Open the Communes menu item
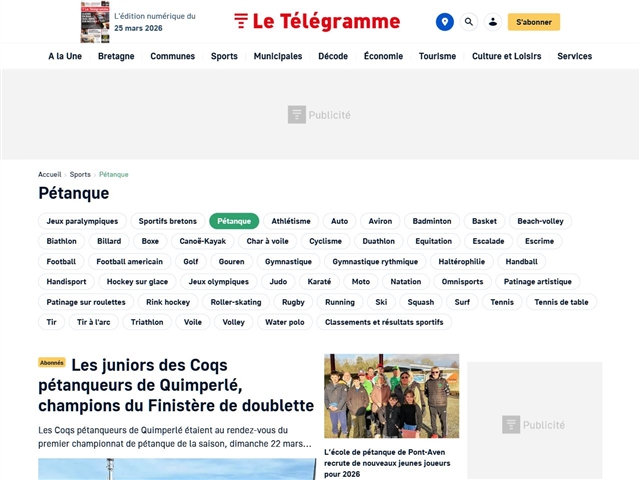 (173, 56)
